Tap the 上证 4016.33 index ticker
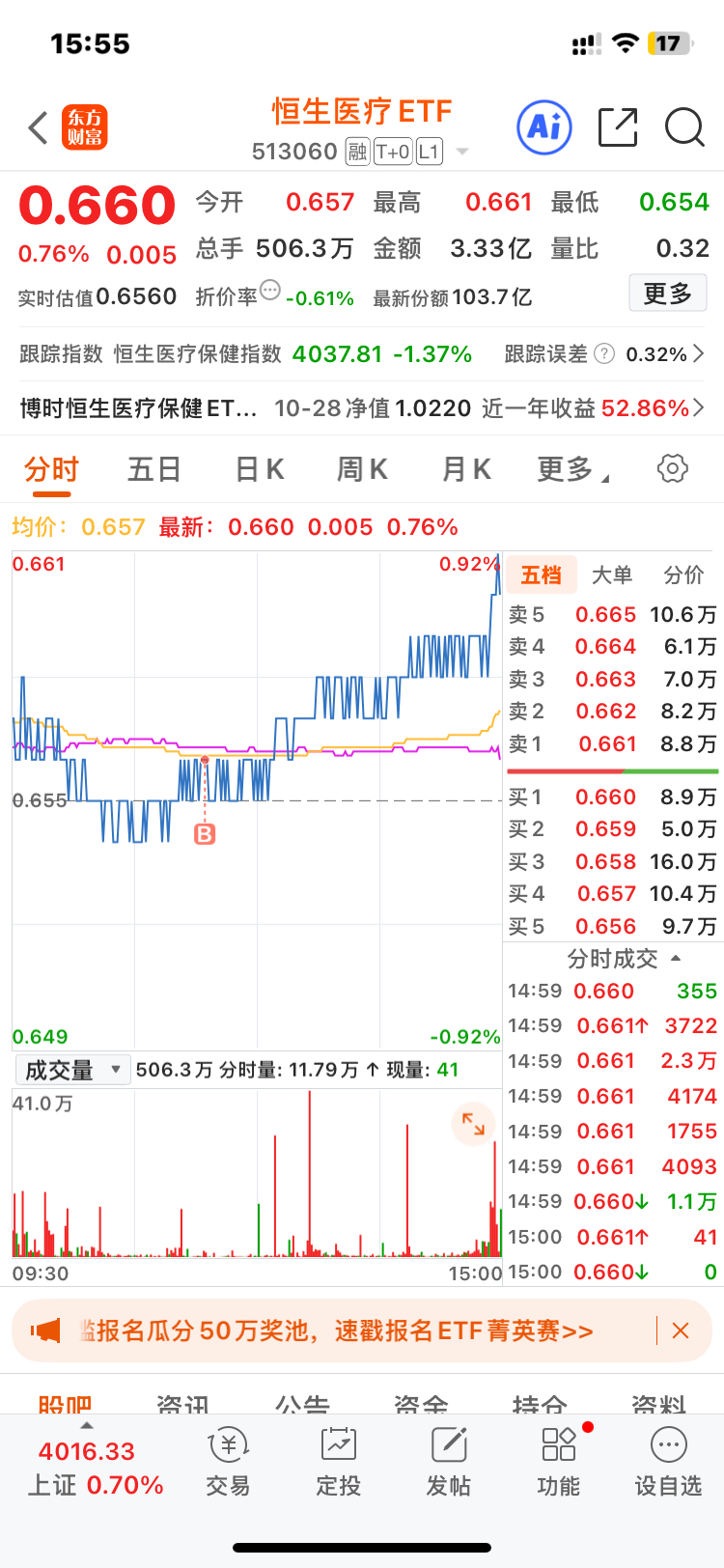The width and height of the screenshot is (724, 1568). tap(96, 1468)
